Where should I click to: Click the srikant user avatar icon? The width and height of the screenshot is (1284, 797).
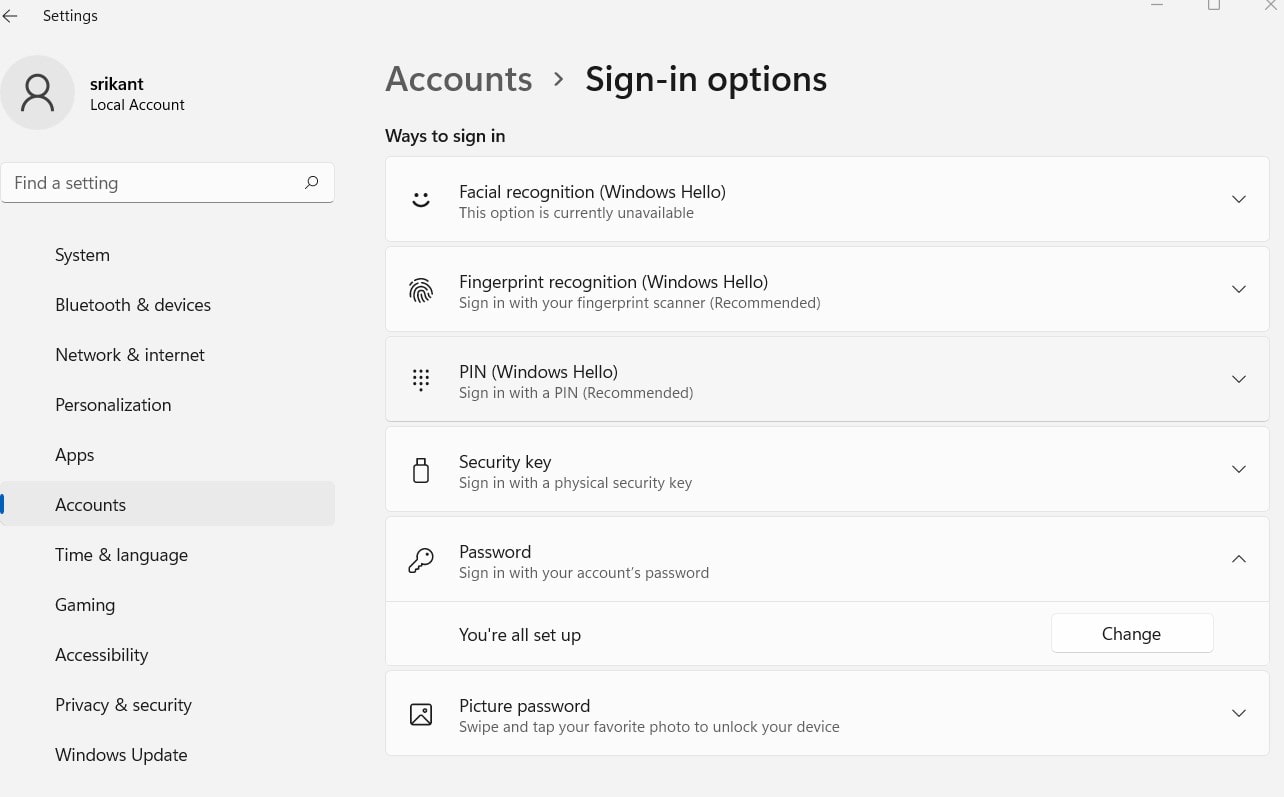click(38, 92)
